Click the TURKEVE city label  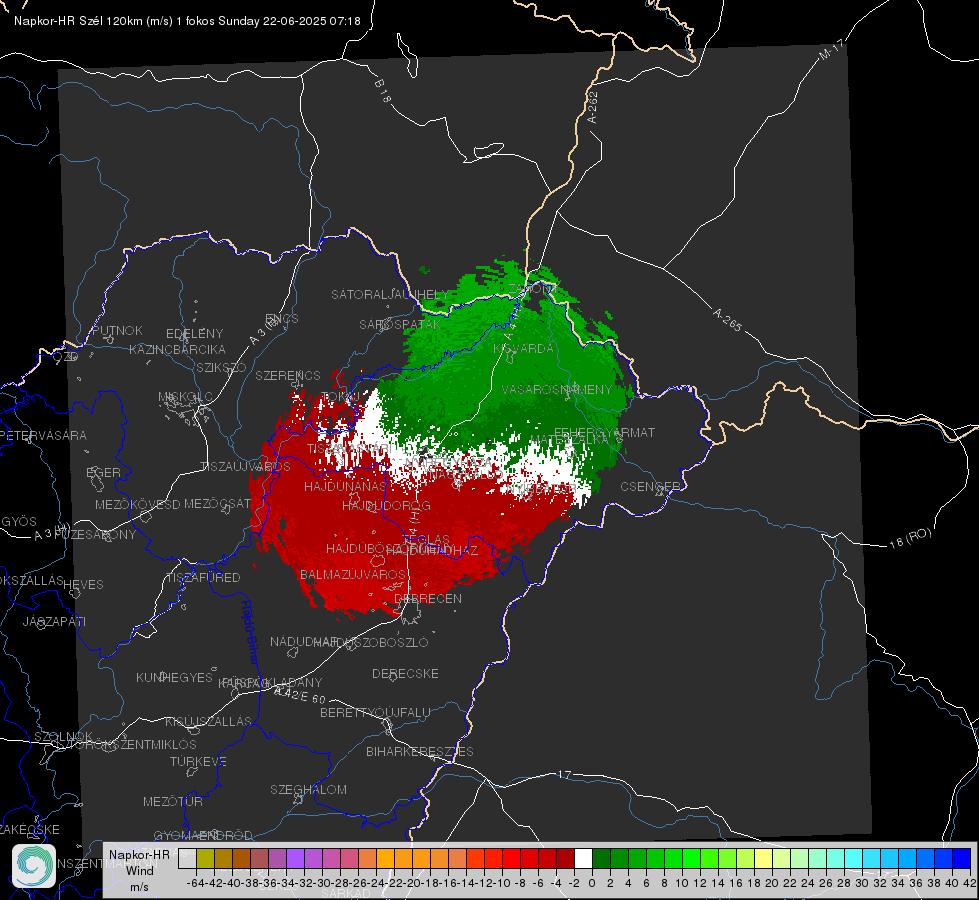(x=199, y=762)
